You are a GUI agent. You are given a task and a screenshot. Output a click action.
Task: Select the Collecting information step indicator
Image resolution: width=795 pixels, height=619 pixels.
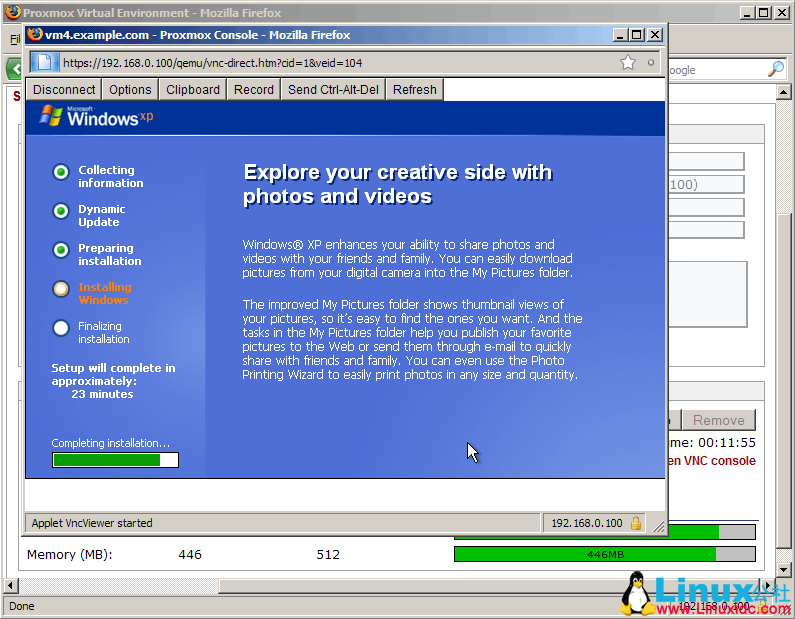point(61,172)
